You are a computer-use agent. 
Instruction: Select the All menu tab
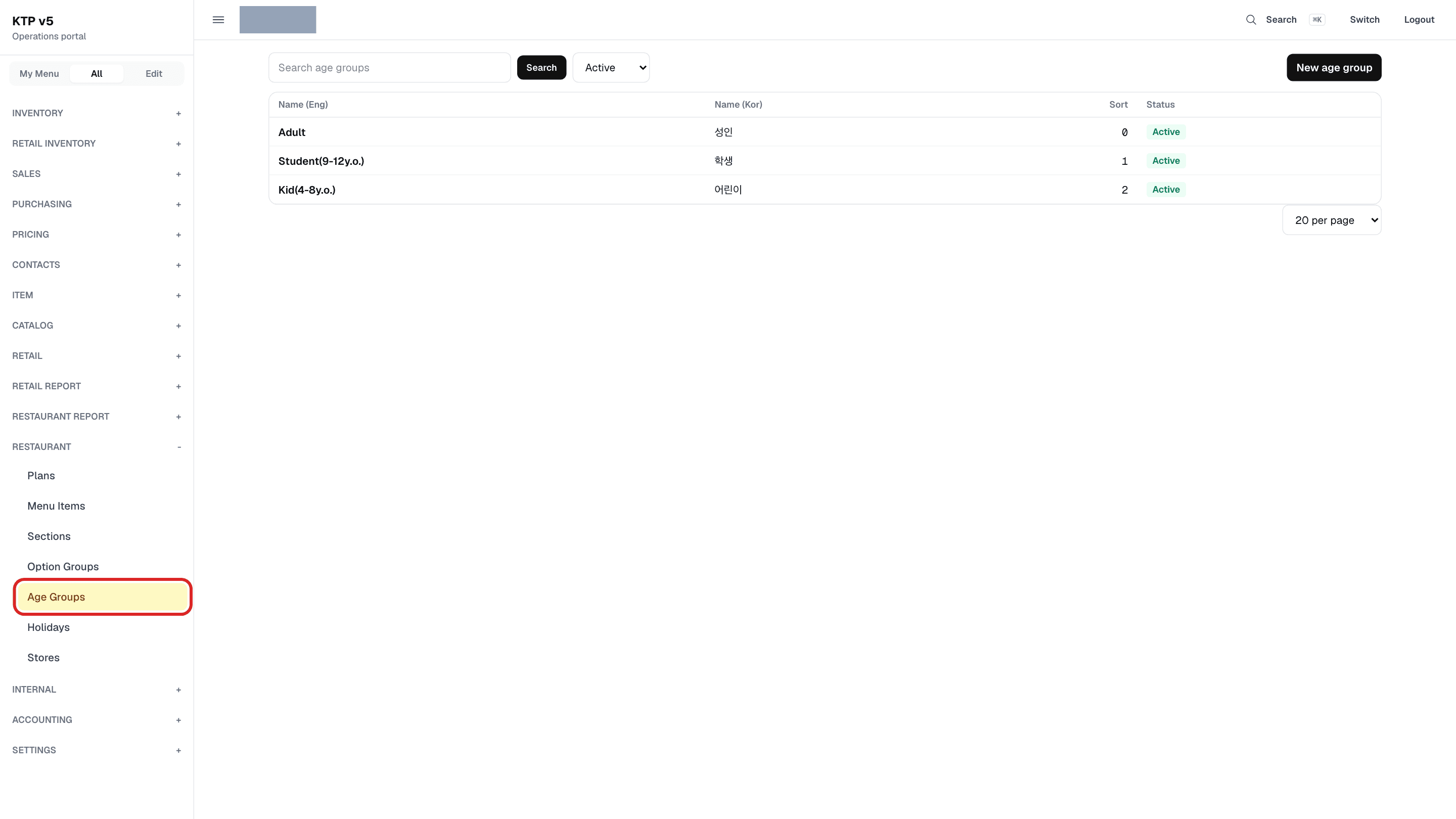pyautogui.click(x=97, y=73)
